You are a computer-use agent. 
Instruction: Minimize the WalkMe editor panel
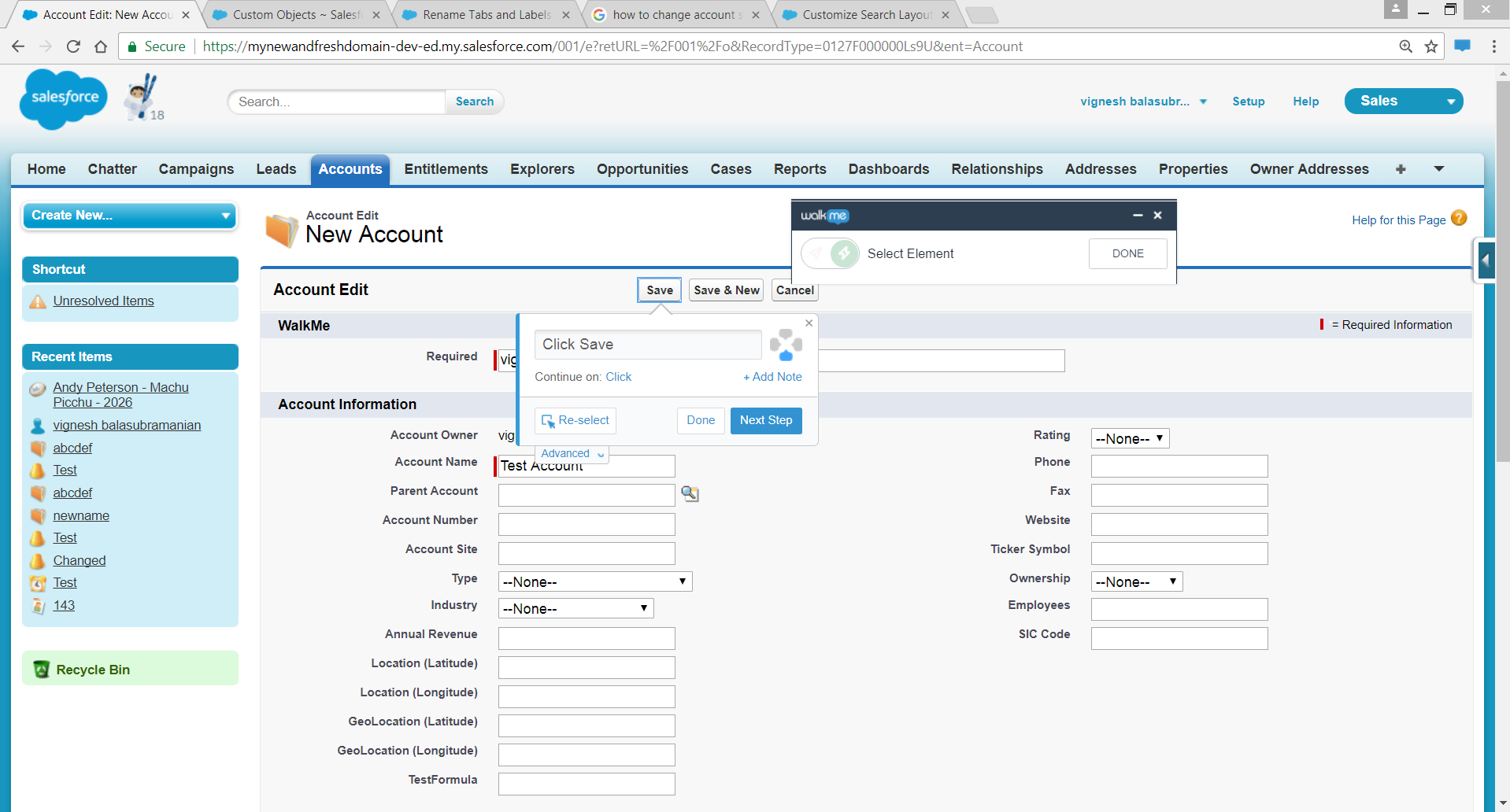pos(1137,215)
